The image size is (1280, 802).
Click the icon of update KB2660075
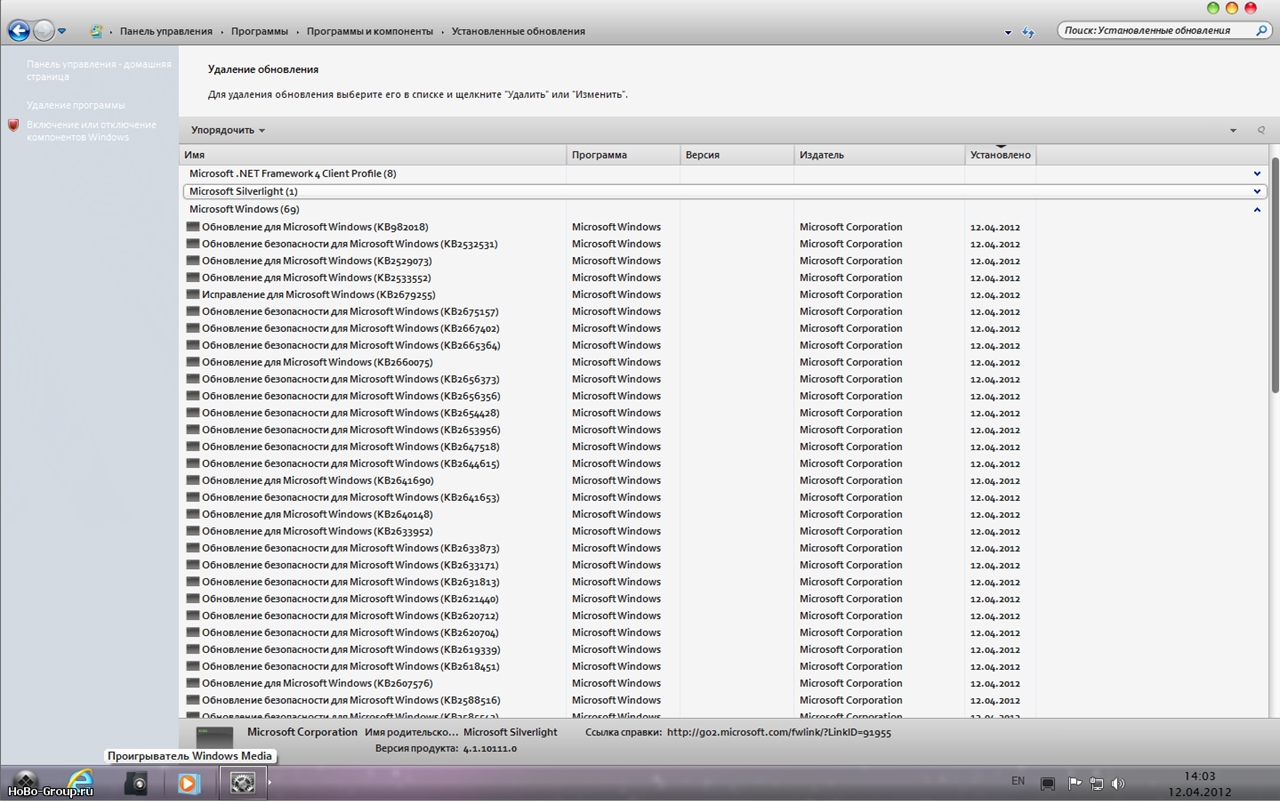tap(193, 362)
